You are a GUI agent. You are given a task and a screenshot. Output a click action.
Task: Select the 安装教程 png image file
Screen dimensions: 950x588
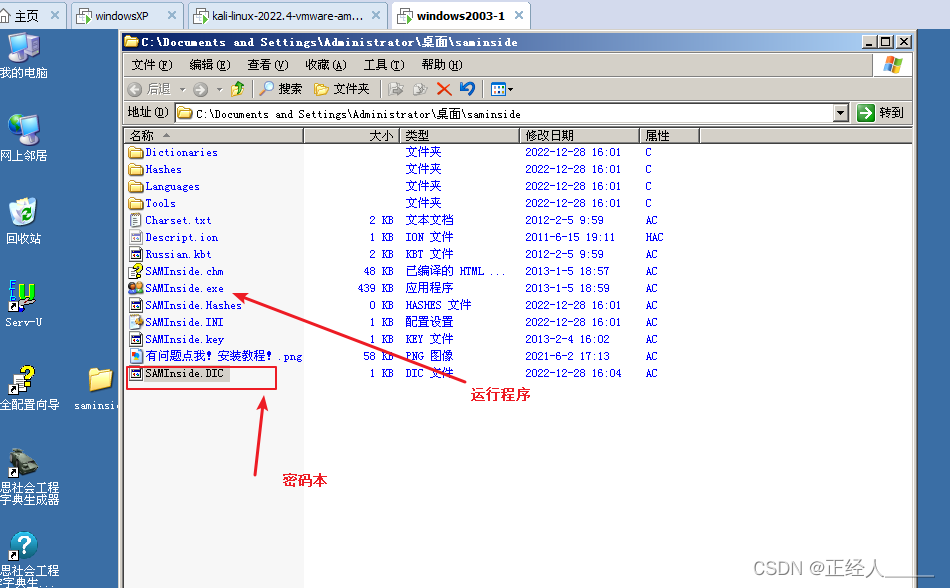[216, 355]
